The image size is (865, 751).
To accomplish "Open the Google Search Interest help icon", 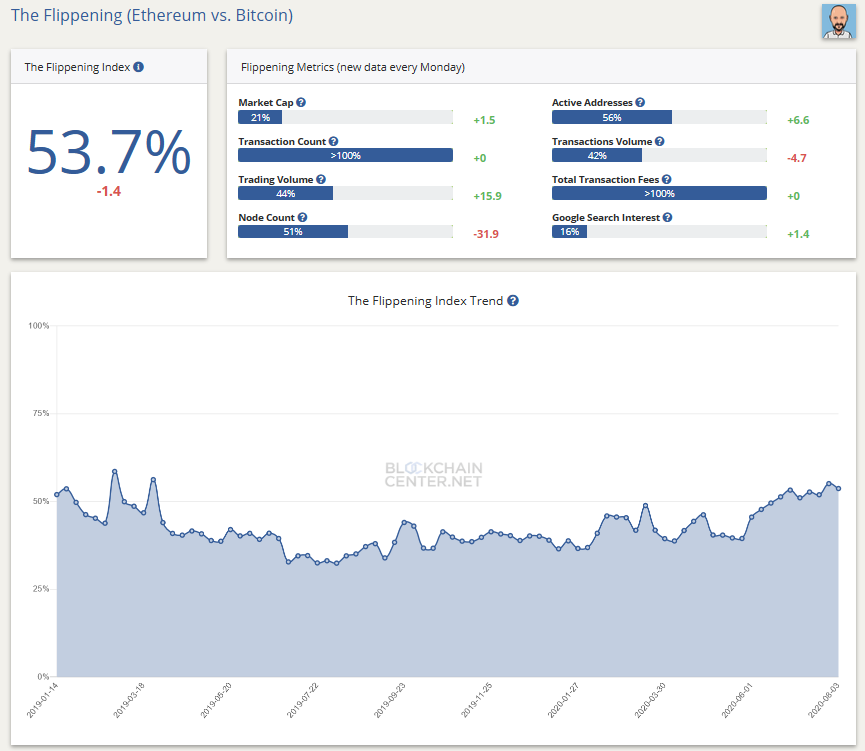I will [667, 217].
